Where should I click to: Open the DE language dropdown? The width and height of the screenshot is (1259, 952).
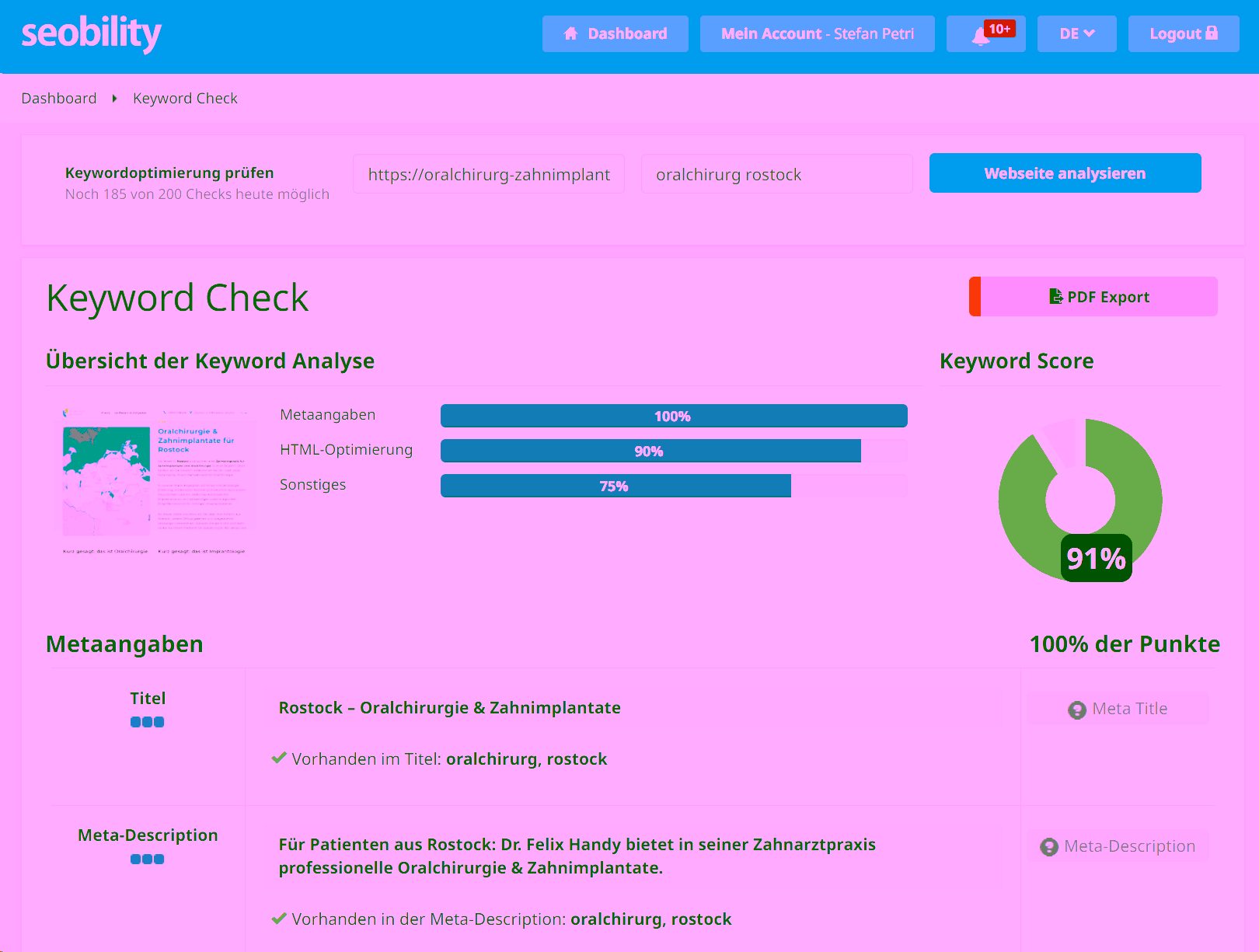pyautogui.click(x=1076, y=33)
